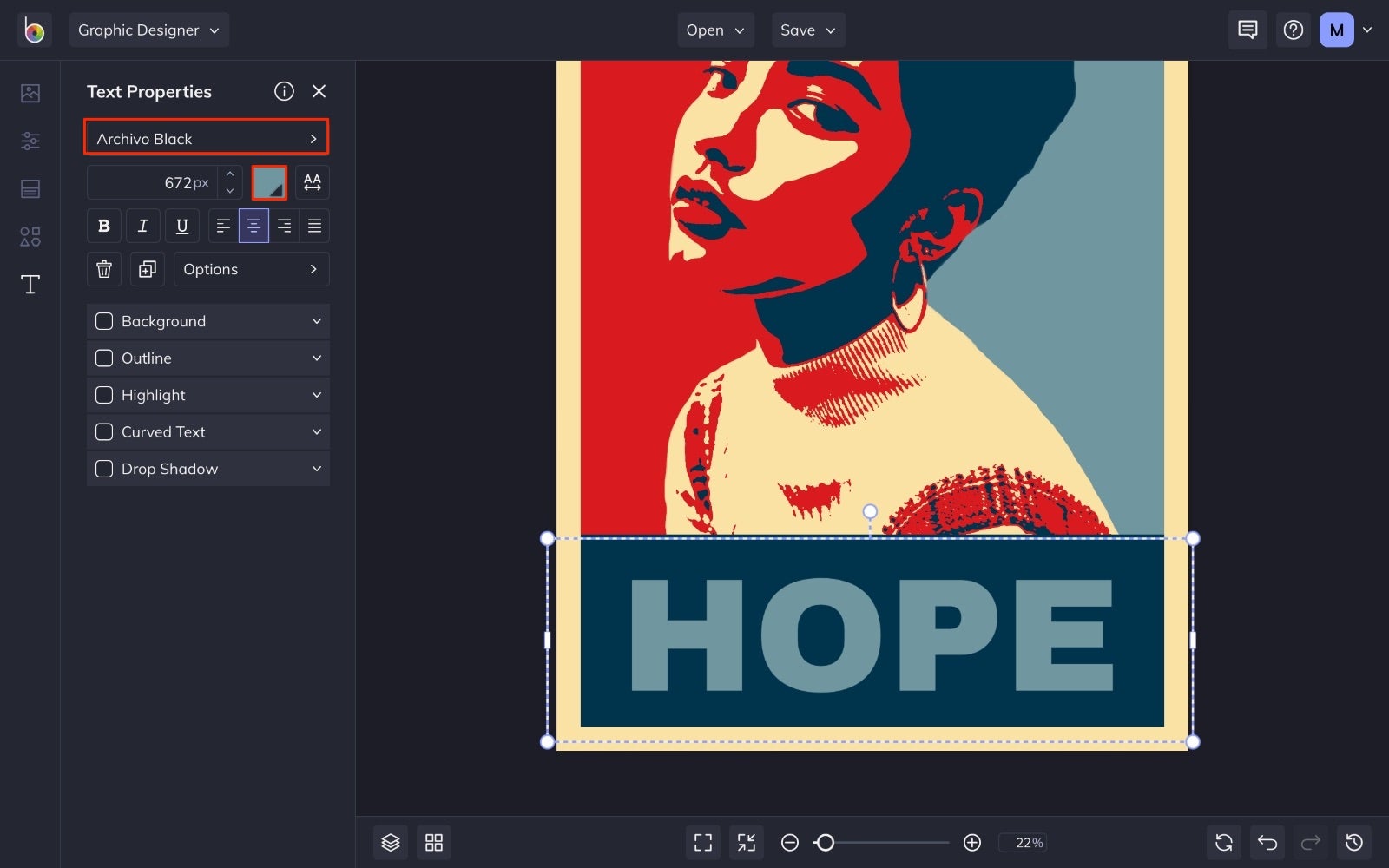Open the Archivo Black font selector

tap(206, 137)
